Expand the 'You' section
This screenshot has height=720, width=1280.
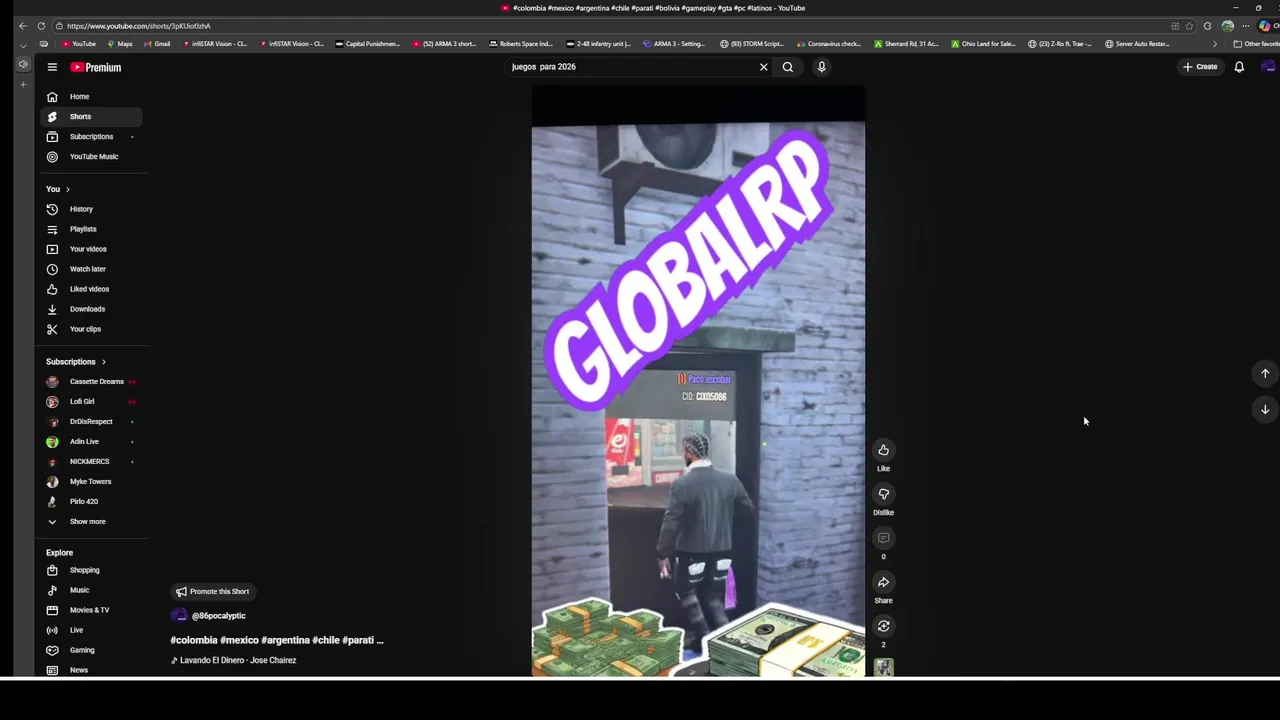click(57, 189)
